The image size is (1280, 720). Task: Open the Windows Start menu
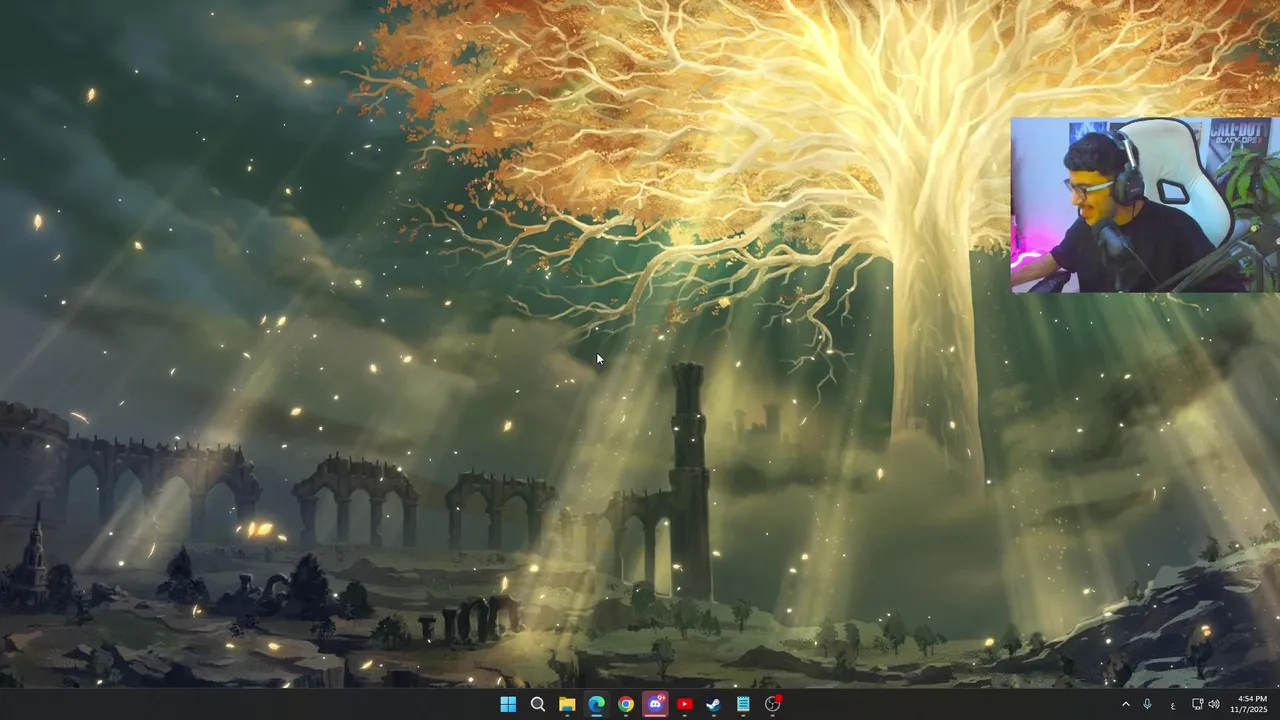pos(508,704)
